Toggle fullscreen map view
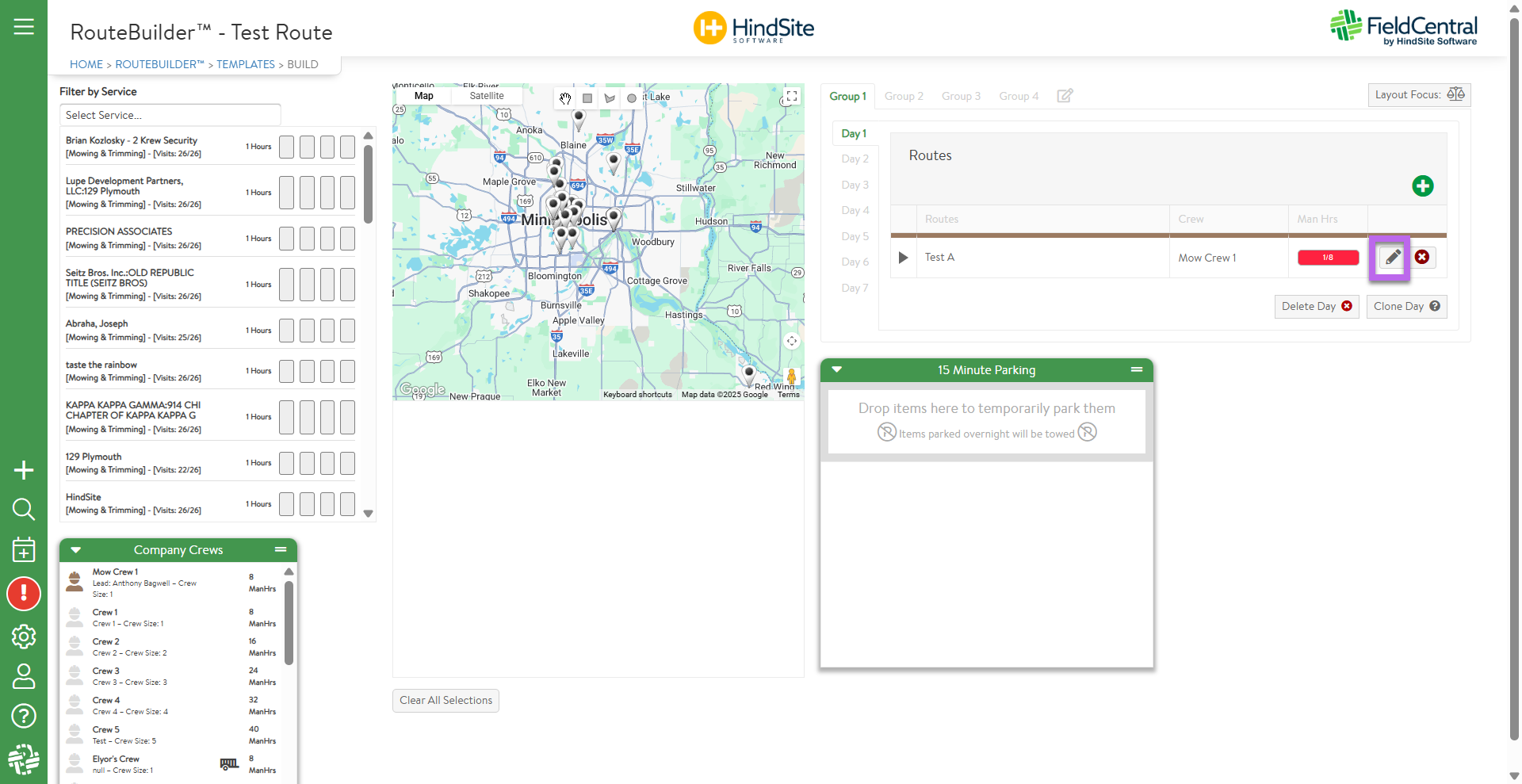Viewport: 1522px width, 784px height. pyautogui.click(x=791, y=97)
